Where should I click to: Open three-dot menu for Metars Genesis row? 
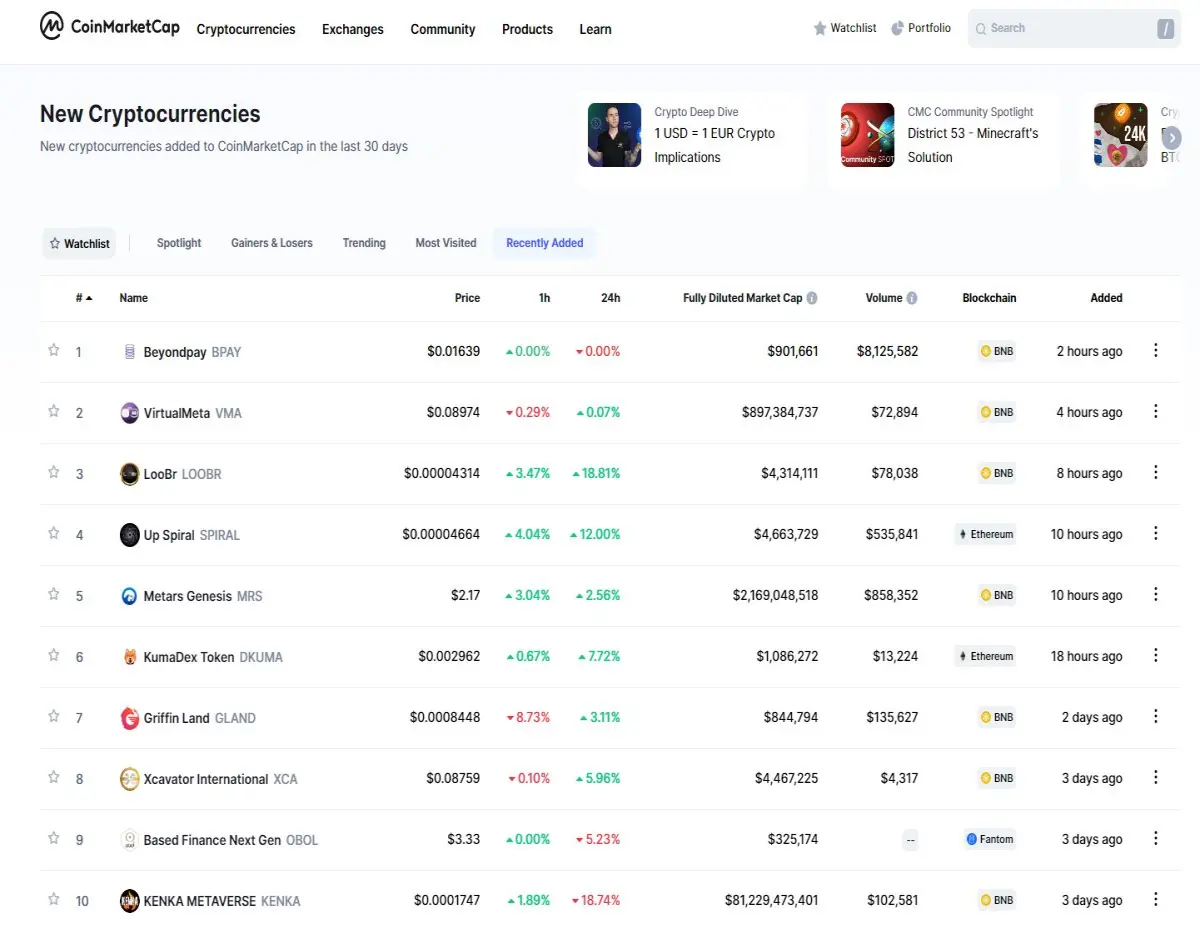(x=1156, y=594)
